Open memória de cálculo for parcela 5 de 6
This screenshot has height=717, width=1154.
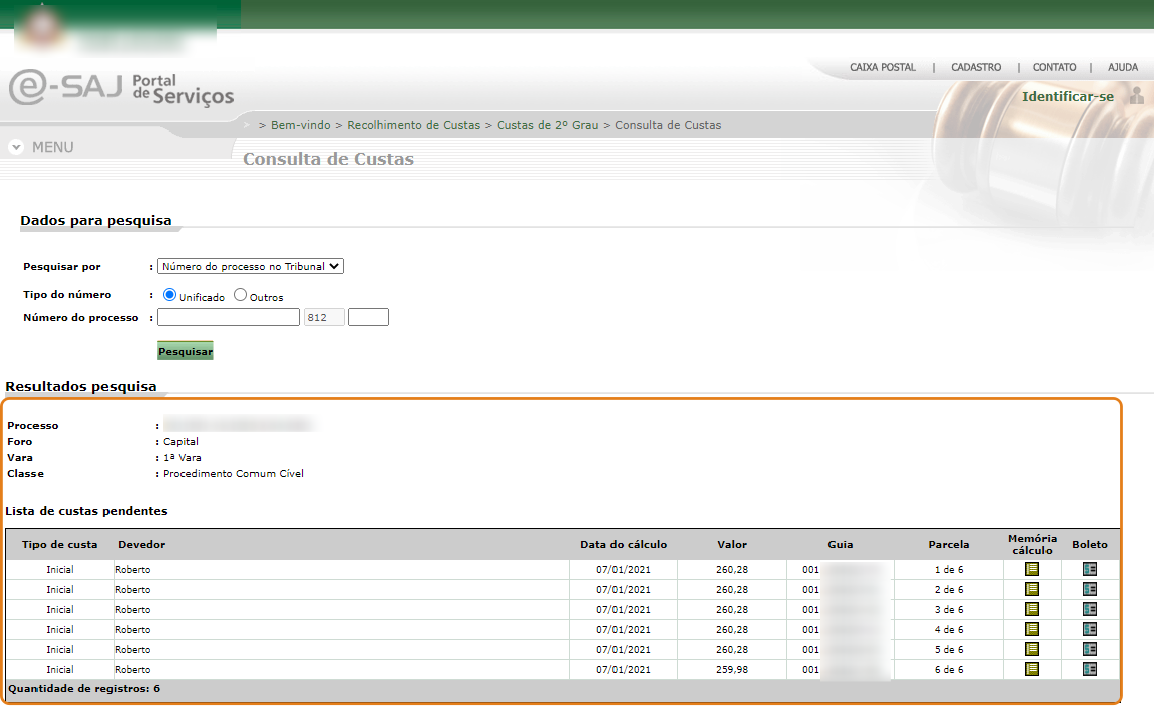click(1032, 649)
